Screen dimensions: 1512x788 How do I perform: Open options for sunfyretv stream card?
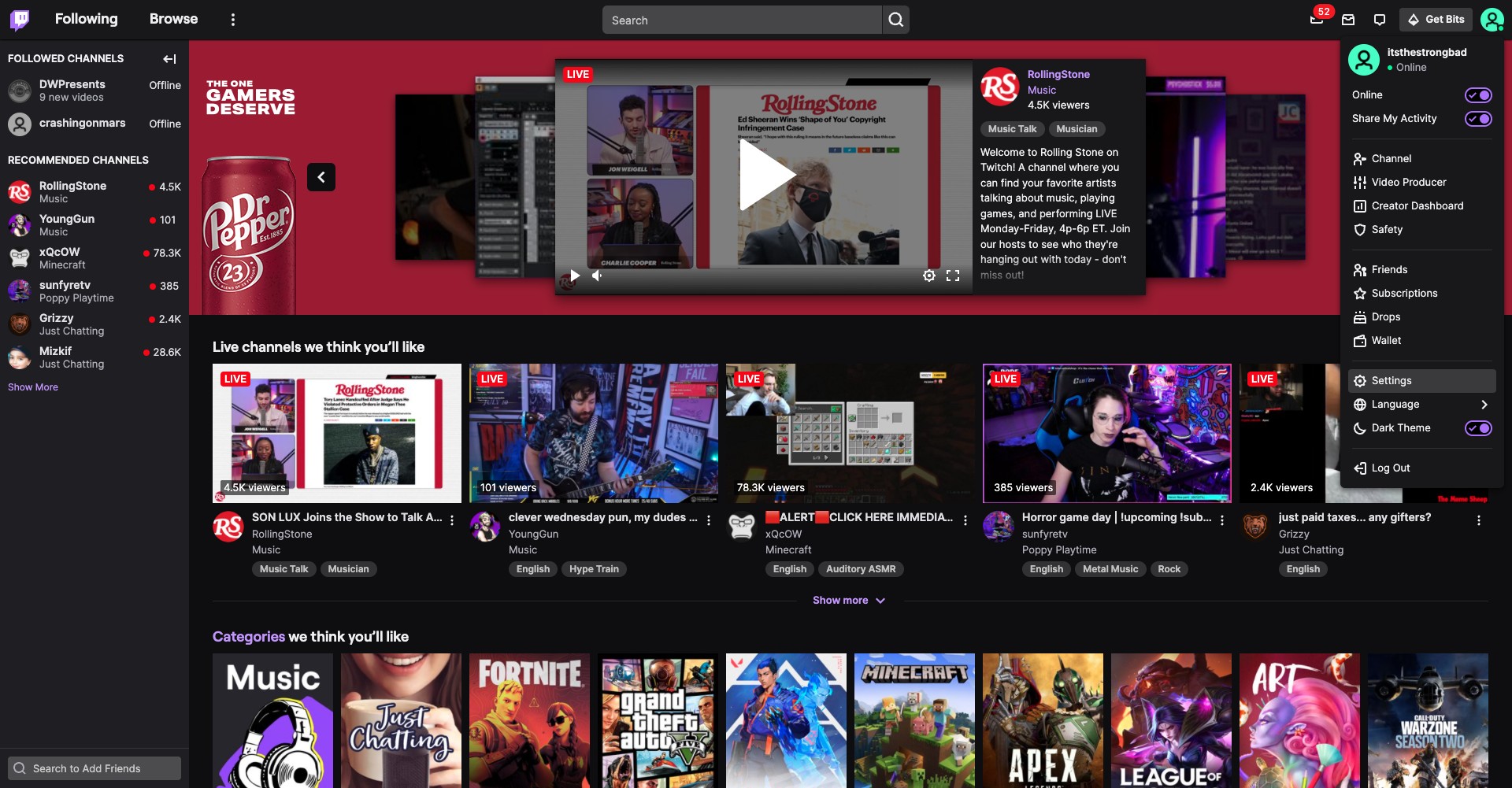(x=1222, y=520)
